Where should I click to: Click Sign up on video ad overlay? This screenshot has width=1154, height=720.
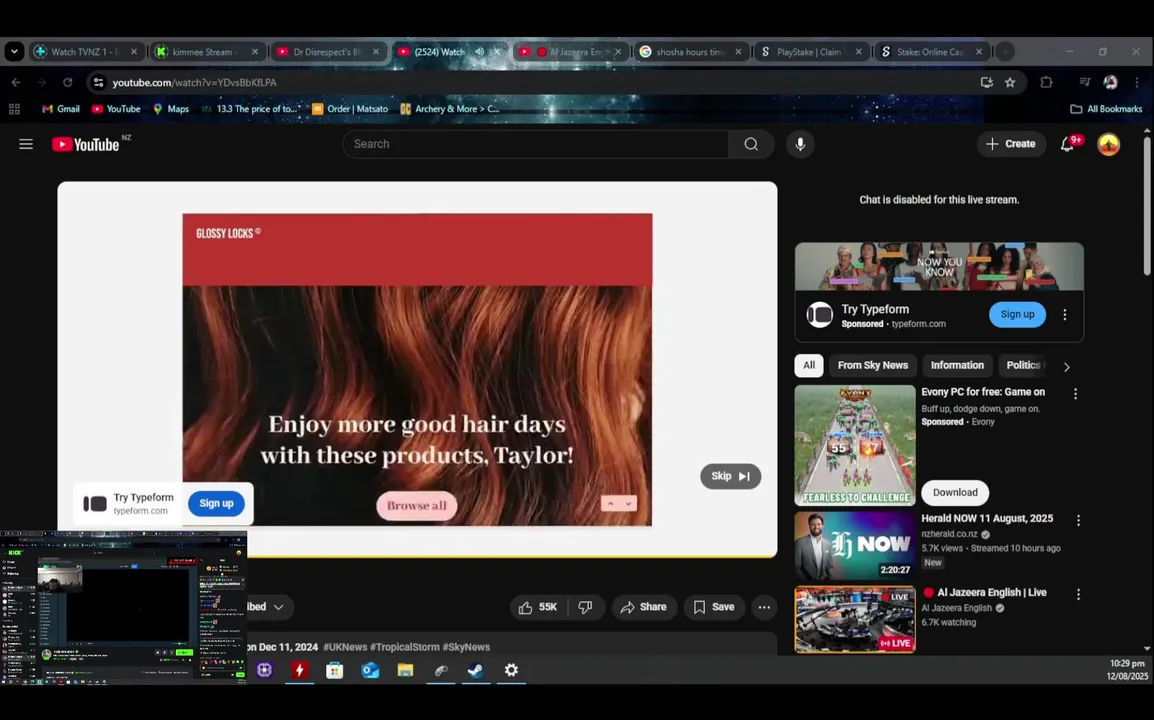click(216, 504)
